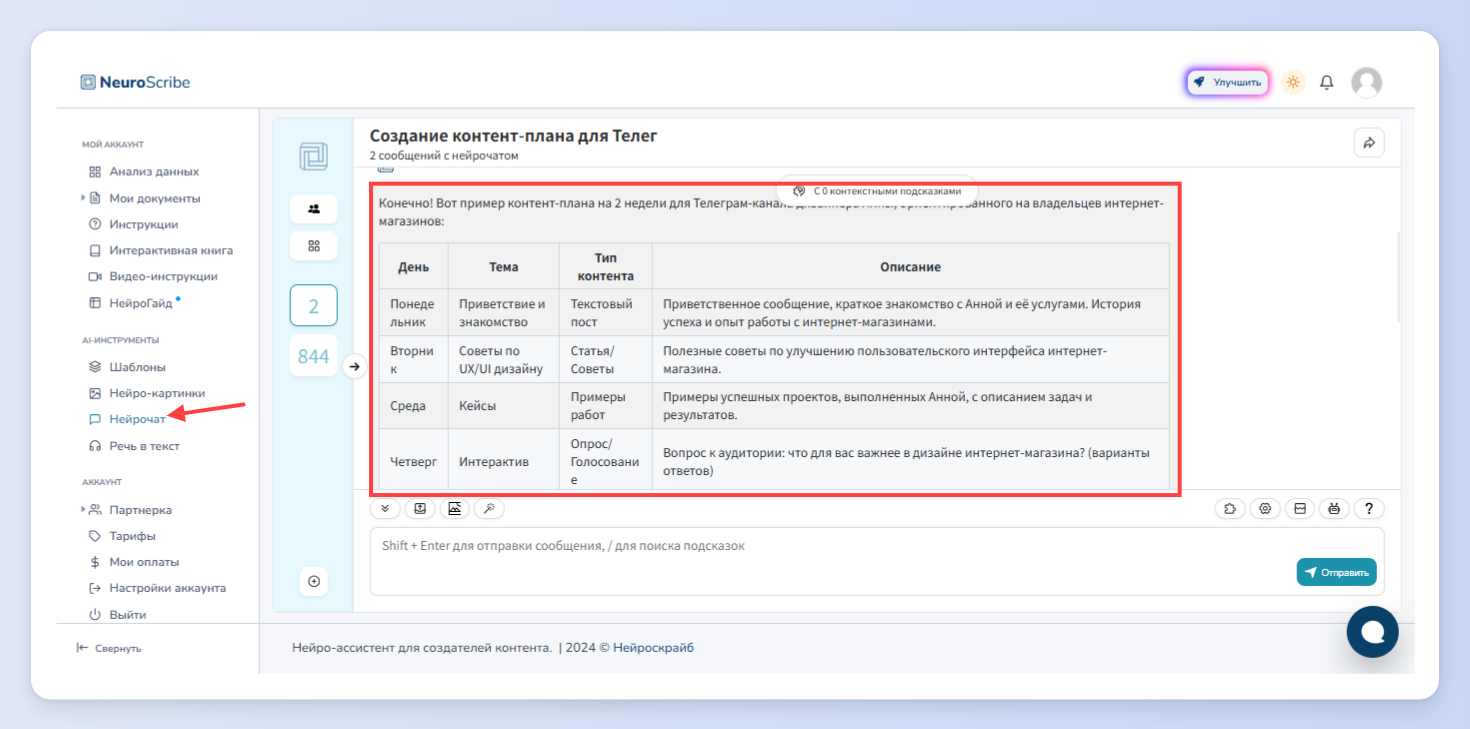Toggle light theme sun icon
The height and width of the screenshot is (729, 1470).
1293,82
